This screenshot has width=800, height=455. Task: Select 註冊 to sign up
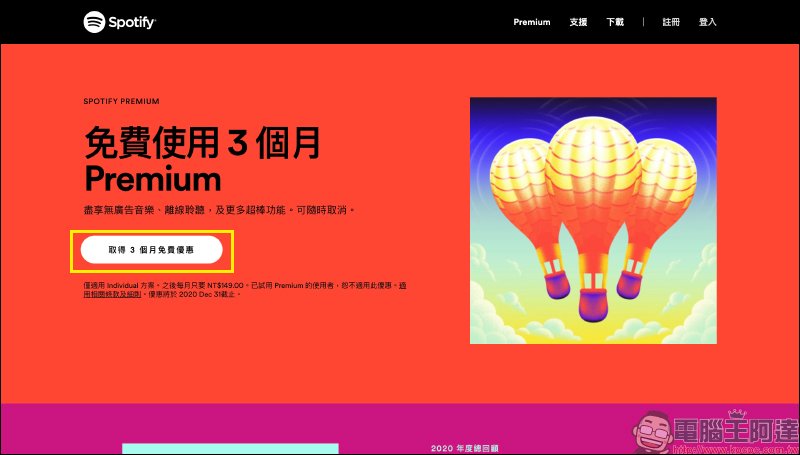pyautogui.click(x=671, y=22)
